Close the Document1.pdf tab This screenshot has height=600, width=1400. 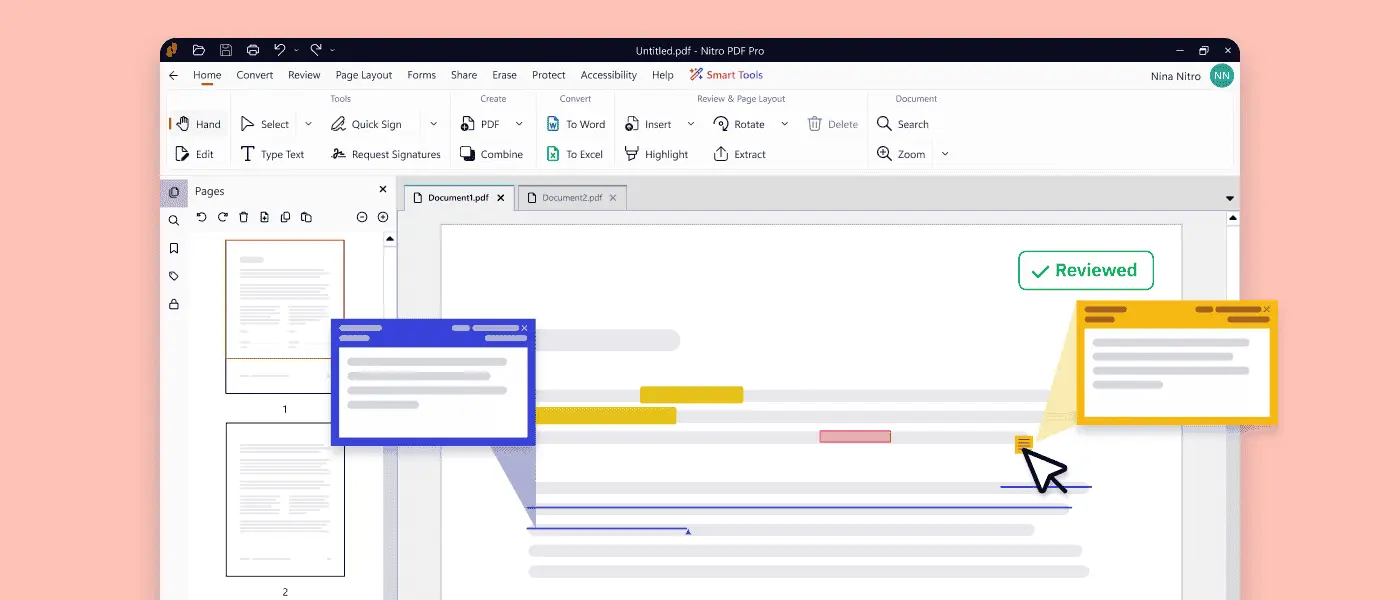(x=501, y=198)
